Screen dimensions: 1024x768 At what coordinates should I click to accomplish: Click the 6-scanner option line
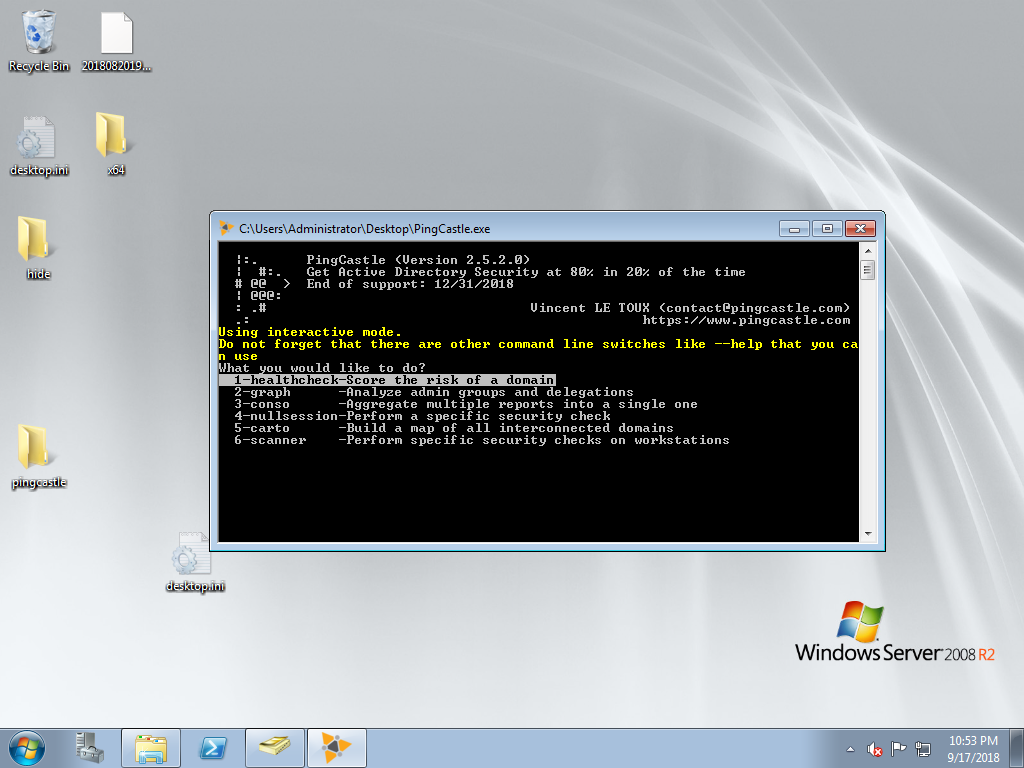click(480, 440)
